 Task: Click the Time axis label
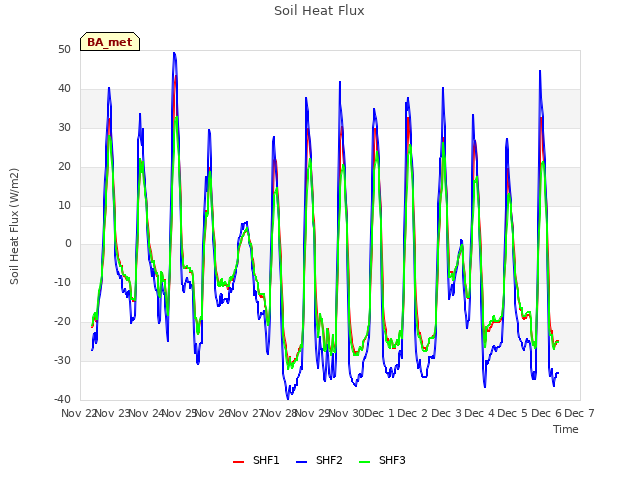pos(566,429)
